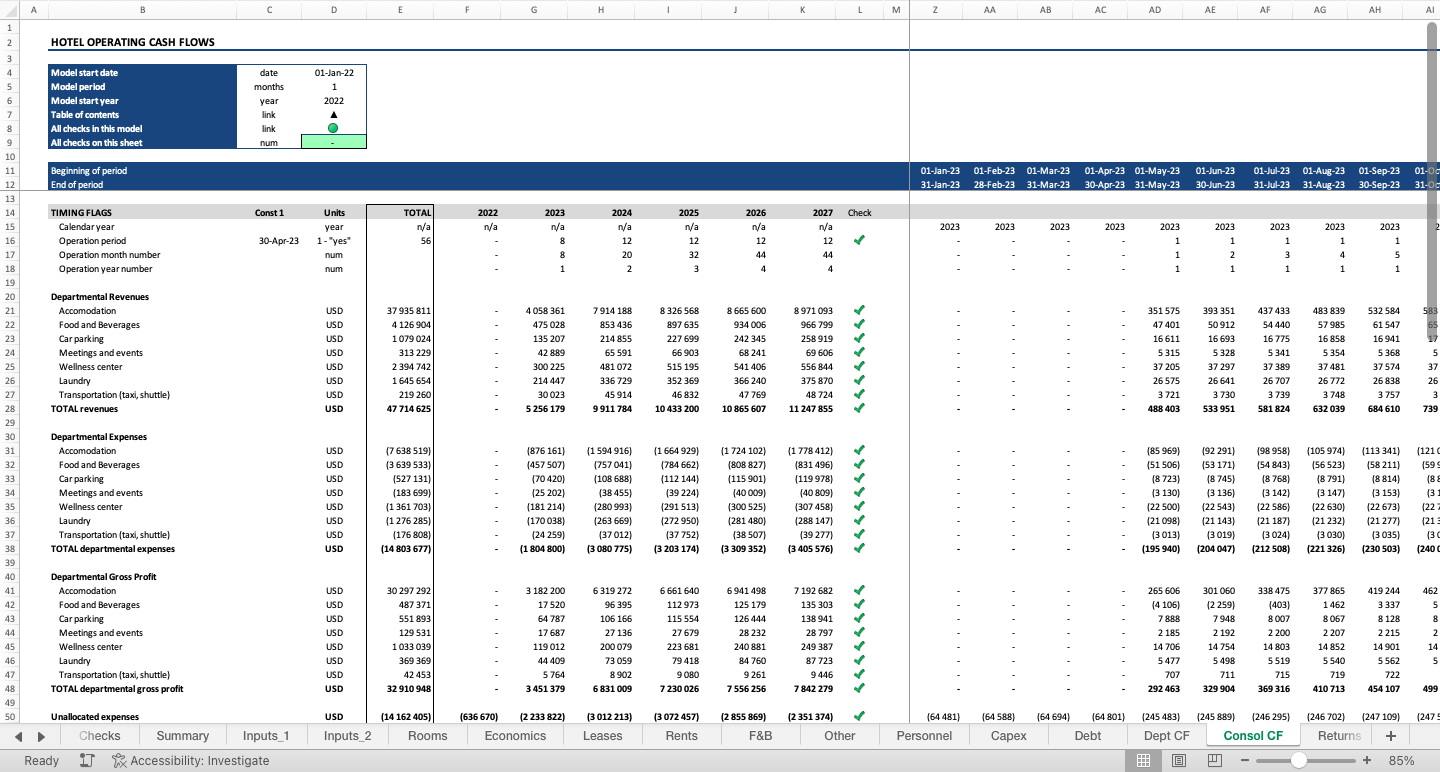The height and width of the screenshot is (772, 1440).
Task: Switch to the Economics sheet tab
Action: [x=514, y=735]
